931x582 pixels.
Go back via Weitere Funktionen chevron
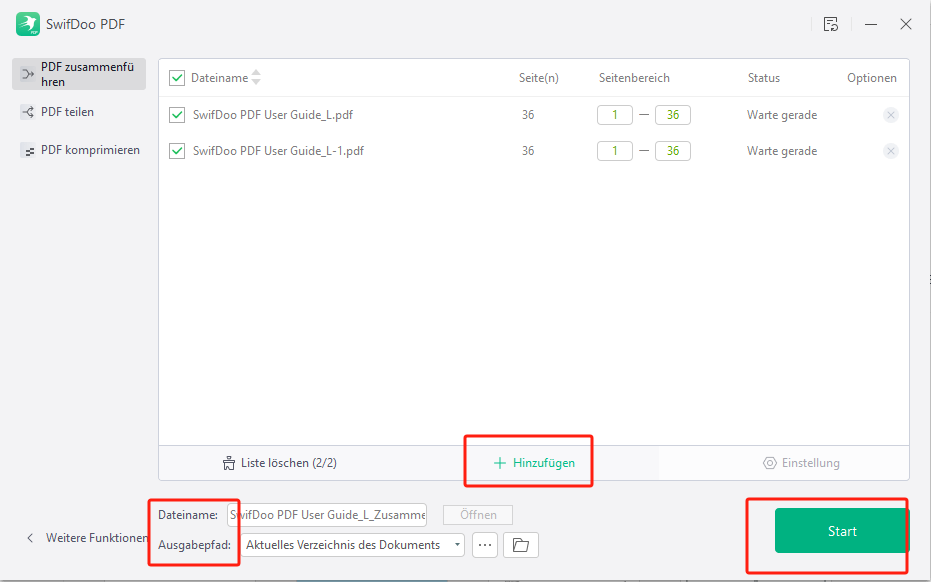pyautogui.click(x=30, y=538)
